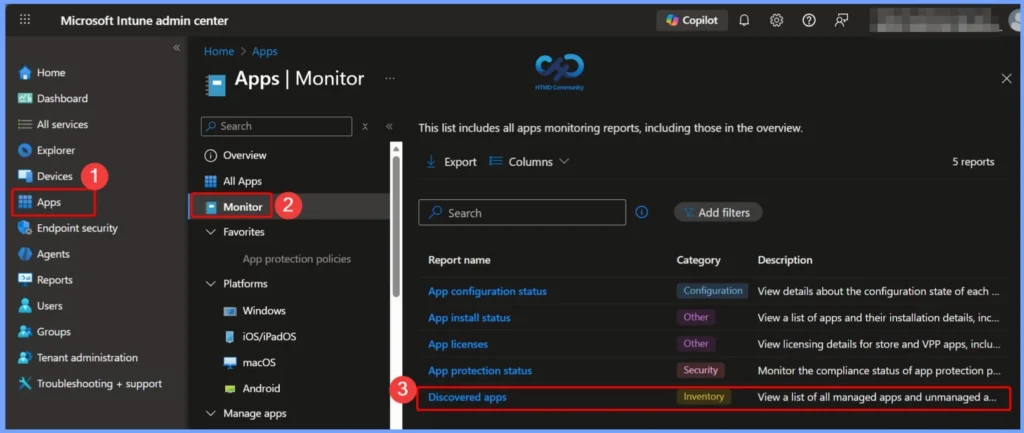Open App configuration status report
The image size is (1024, 433).
[x=487, y=291]
